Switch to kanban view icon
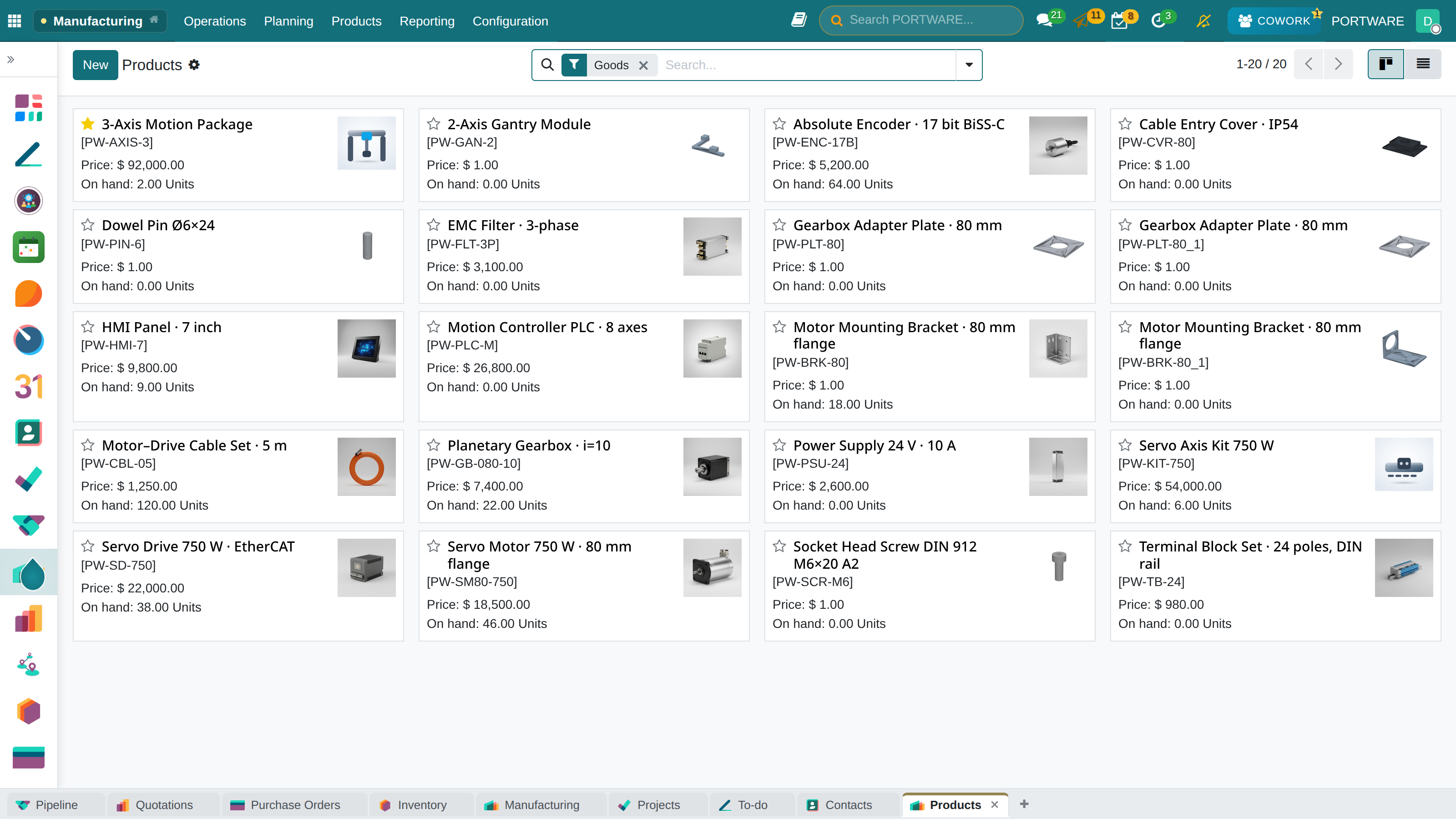The width and height of the screenshot is (1456, 819). 1385,64
